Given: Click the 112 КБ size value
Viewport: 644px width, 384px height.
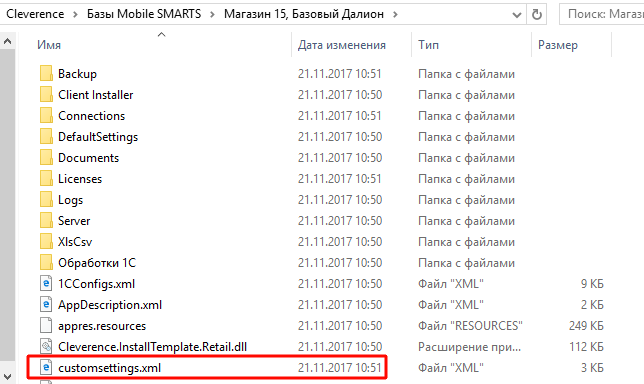Looking at the screenshot, I should click(x=586, y=347).
